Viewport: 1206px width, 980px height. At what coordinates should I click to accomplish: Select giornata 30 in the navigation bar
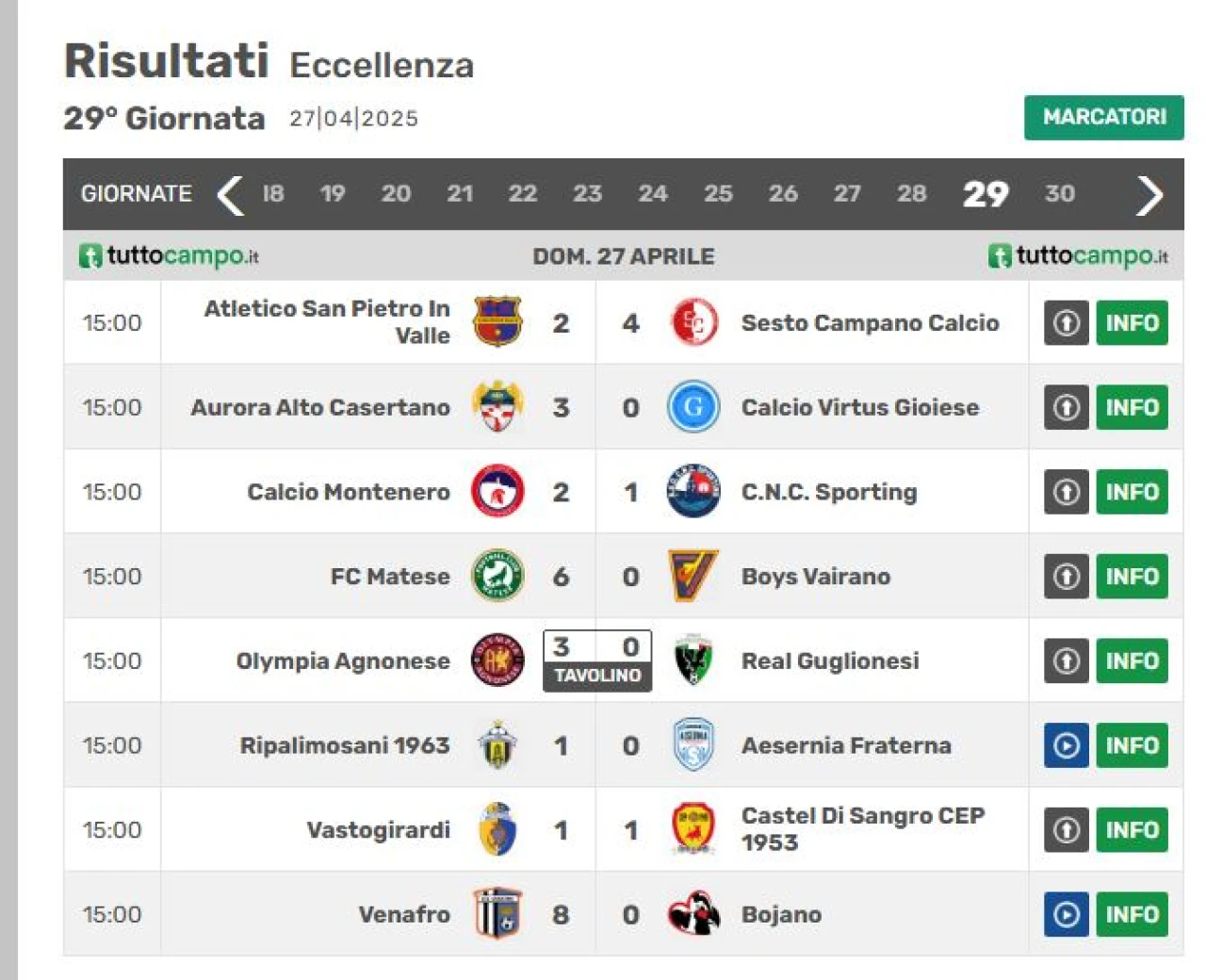click(1059, 194)
